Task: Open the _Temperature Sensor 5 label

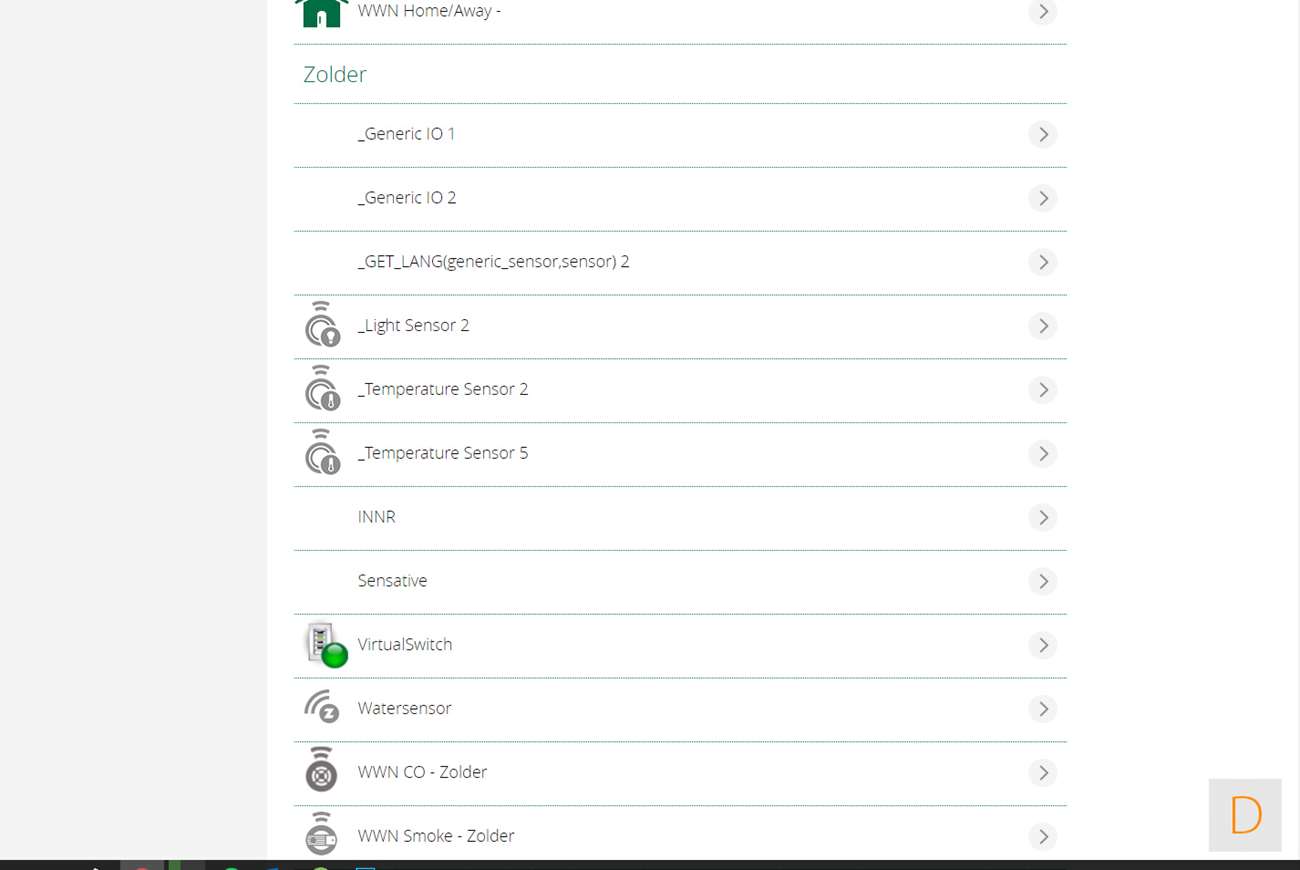Action: tap(443, 453)
